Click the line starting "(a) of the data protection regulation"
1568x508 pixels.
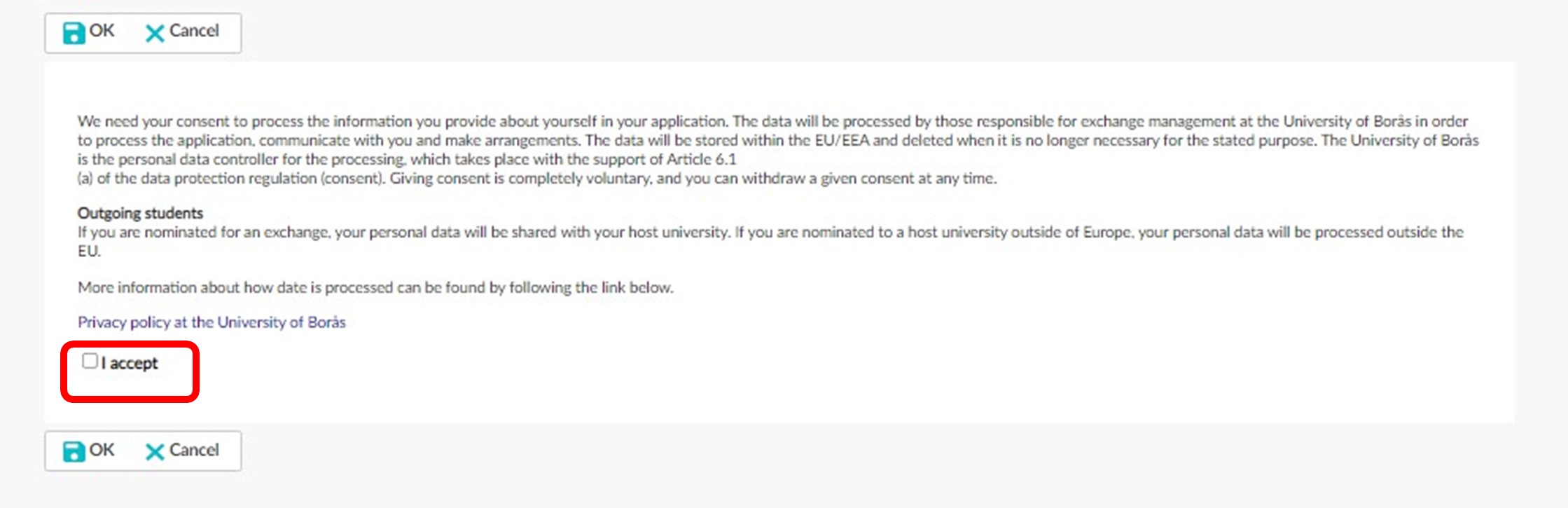coord(231,179)
